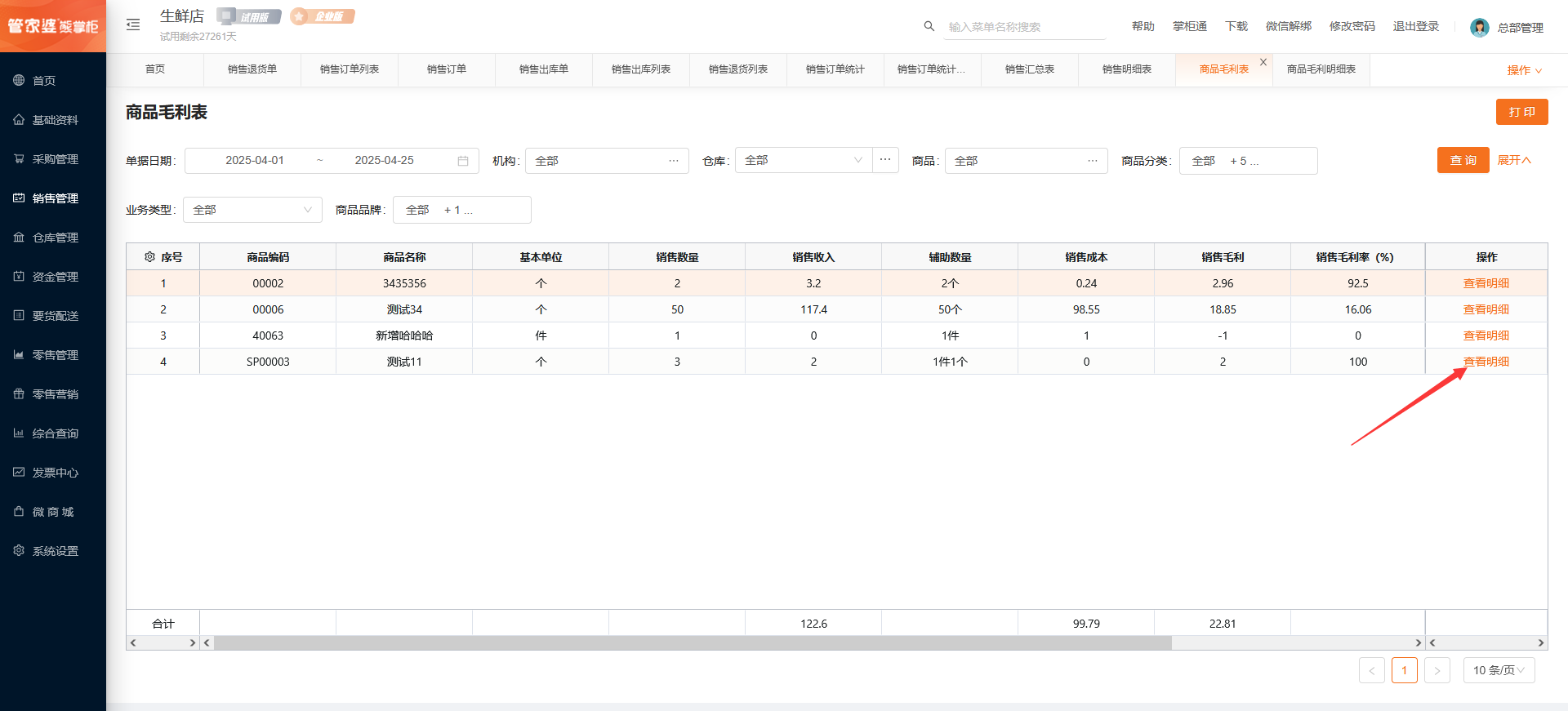This screenshot has height=711, width=1568.
Task: Open the user avatar icon
Action: point(1479,28)
